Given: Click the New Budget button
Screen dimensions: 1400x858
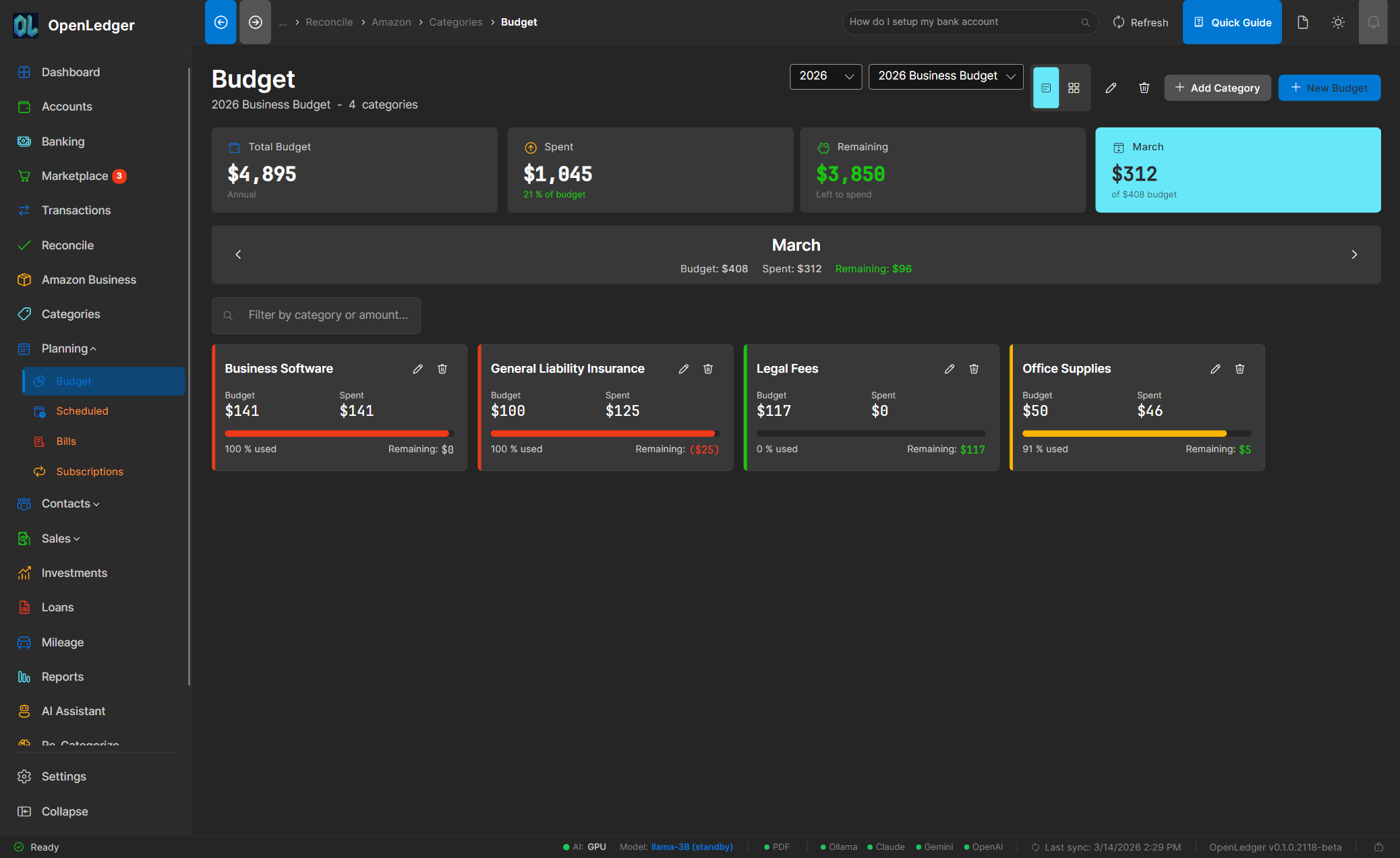Looking at the screenshot, I should pyautogui.click(x=1329, y=88).
